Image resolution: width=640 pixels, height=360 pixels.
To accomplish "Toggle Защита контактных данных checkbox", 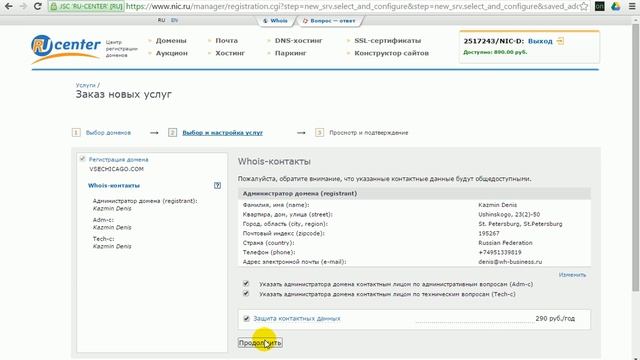I will [246, 318].
